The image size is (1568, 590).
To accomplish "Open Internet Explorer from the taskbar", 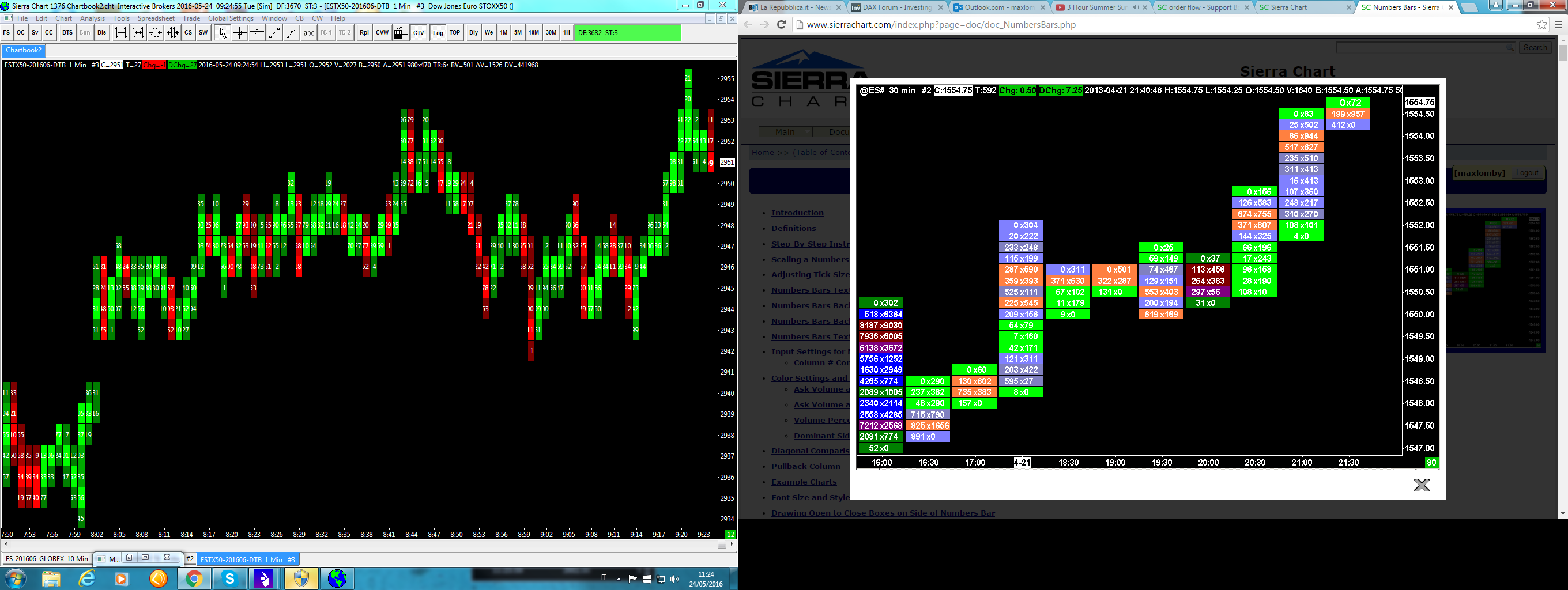I will point(87,578).
